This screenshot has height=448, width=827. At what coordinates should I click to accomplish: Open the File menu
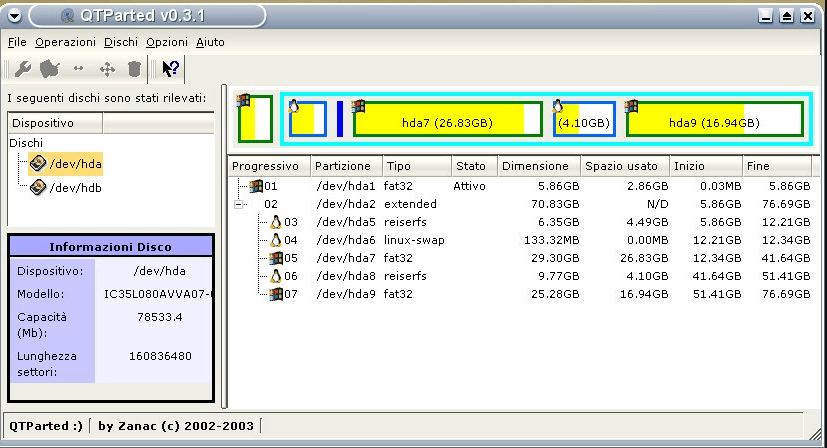17,42
